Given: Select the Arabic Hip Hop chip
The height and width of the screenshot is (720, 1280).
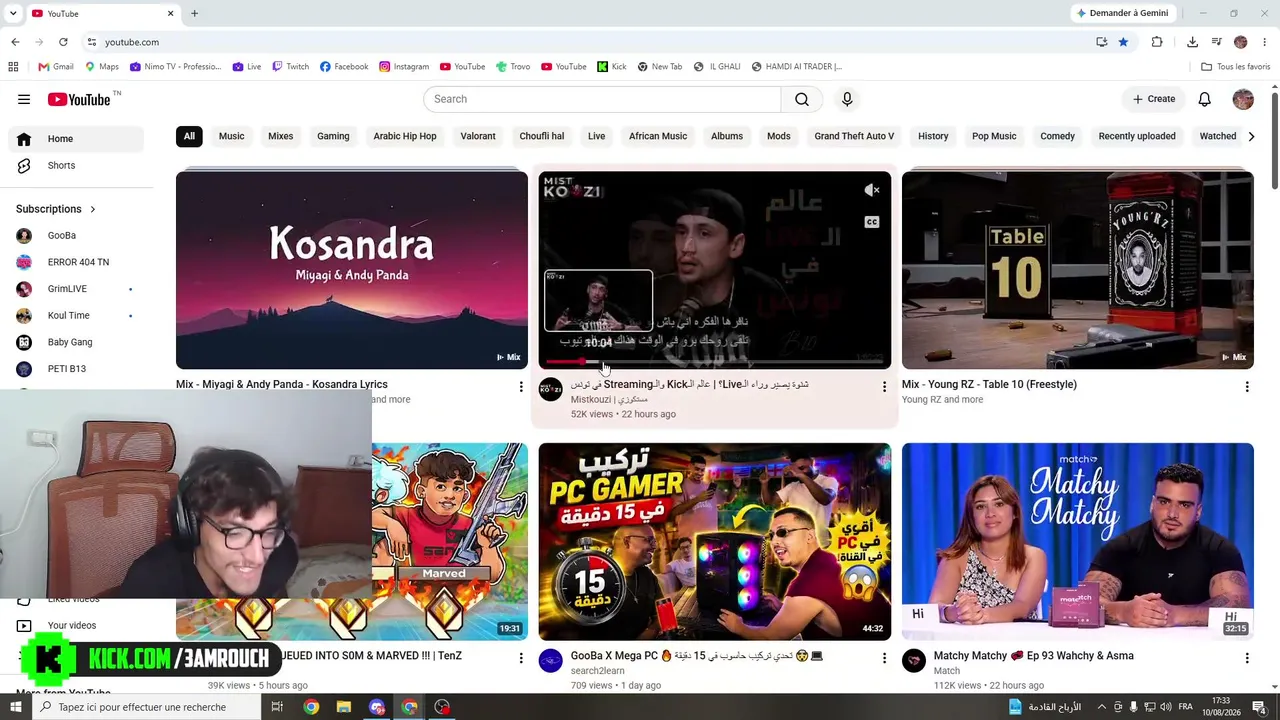Looking at the screenshot, I should (405, 136).
